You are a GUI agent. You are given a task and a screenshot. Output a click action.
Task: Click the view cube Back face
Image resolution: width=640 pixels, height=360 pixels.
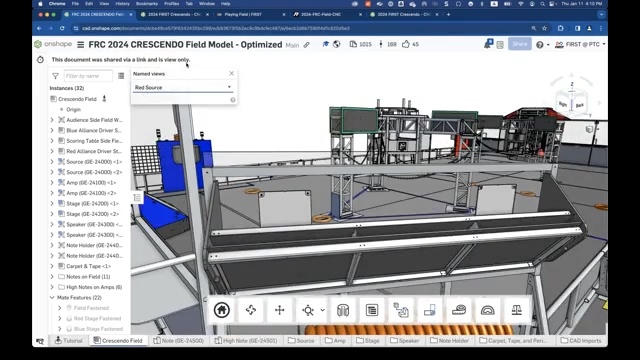pyautogui.click(x=580, y=105)
